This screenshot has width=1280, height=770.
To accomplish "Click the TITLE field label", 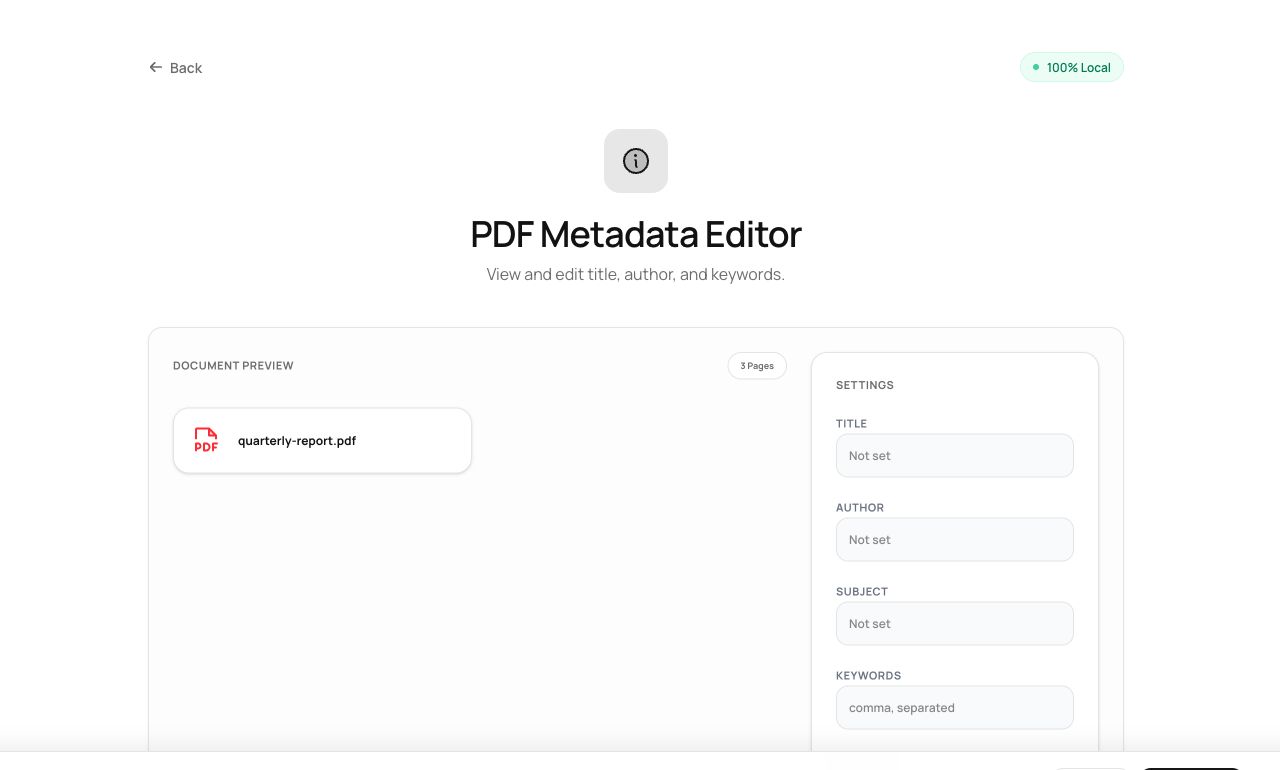I will [851, 423].
